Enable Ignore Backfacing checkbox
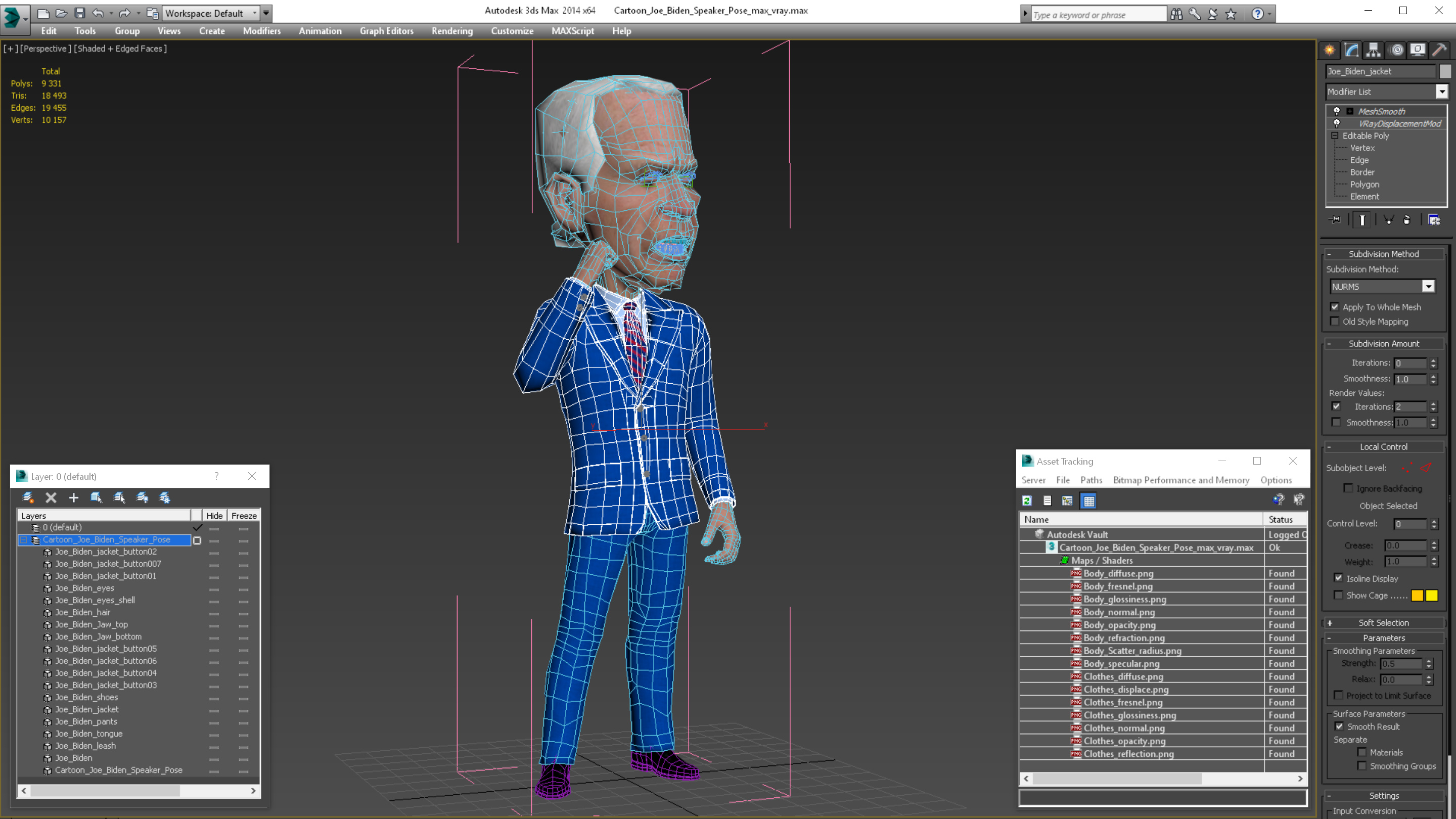This screenshot has height=819, width=1456. 1349,488
